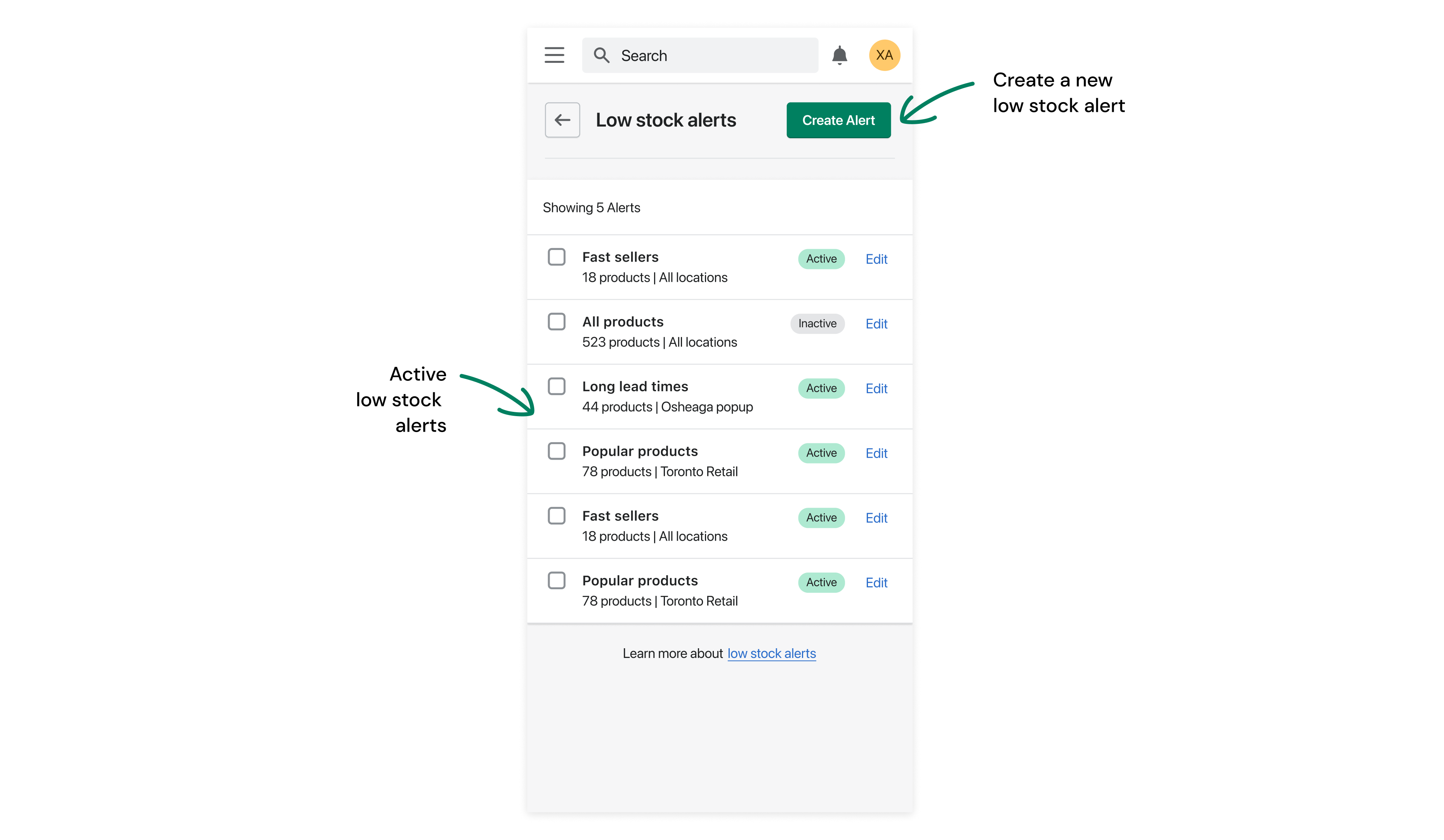Select the All products alert checkbox
Image resolution: width=1444 pixels, height=840 pixels.
click(x=556, y=322)
